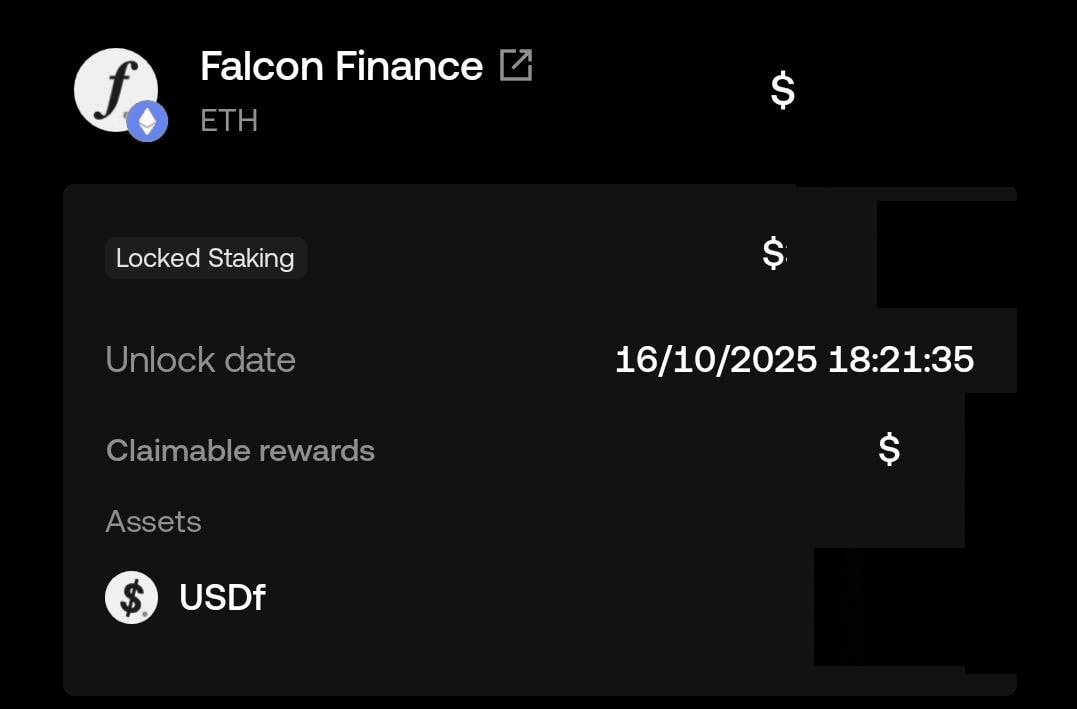Click the dollar value in Locked Staking row
This screenshot has height=709, width=1077.
[773, 253]
